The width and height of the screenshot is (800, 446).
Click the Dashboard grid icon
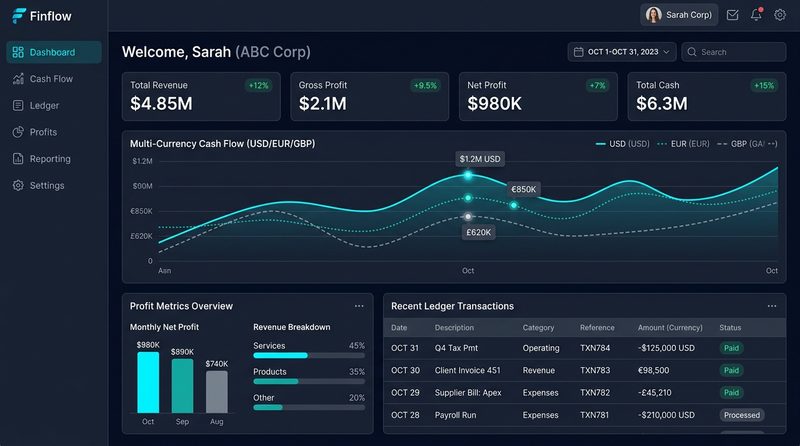[x=18, y=52]
